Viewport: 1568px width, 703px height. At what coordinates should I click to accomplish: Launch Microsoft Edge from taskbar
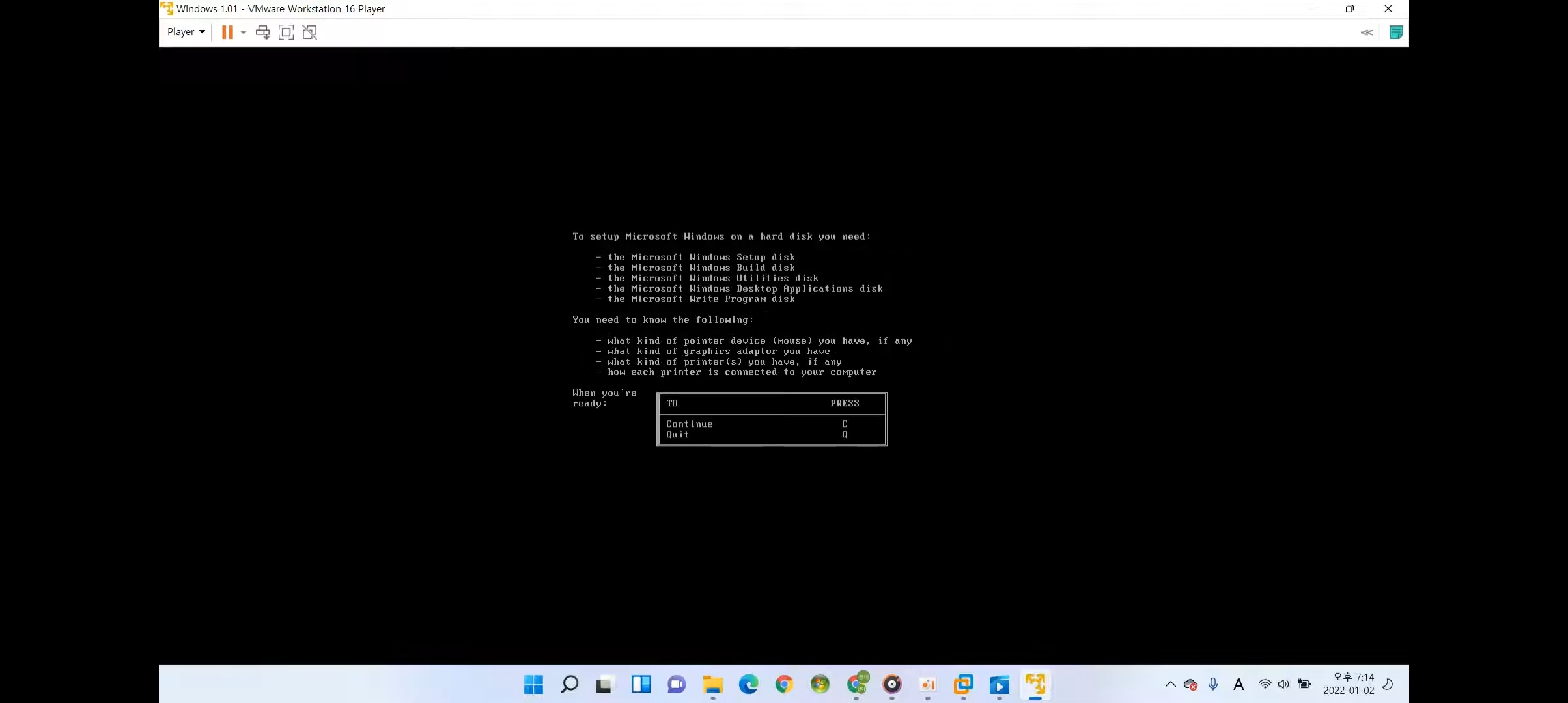tap(749, 684)
